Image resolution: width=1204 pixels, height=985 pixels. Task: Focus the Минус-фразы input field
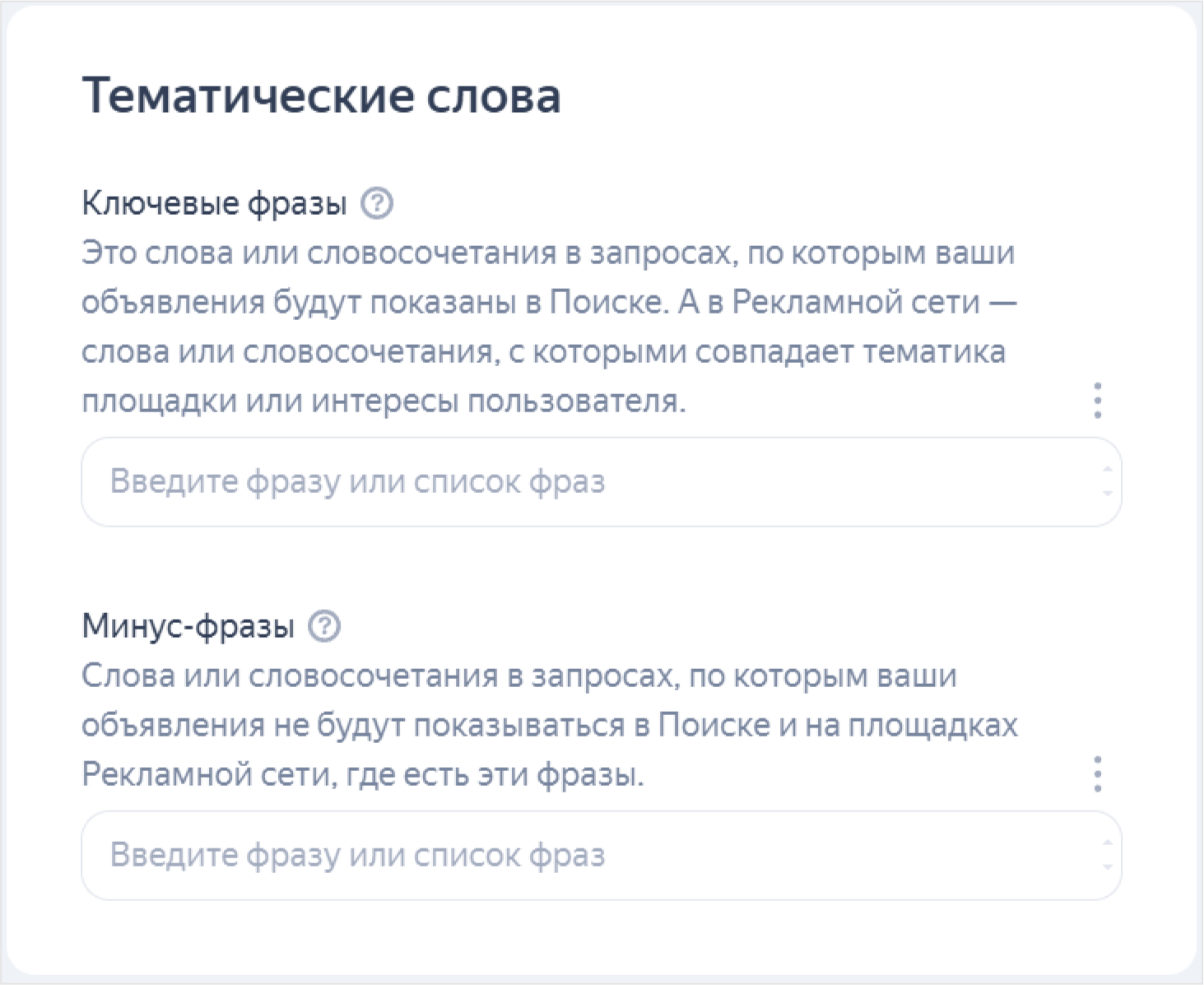coord(576,856)
